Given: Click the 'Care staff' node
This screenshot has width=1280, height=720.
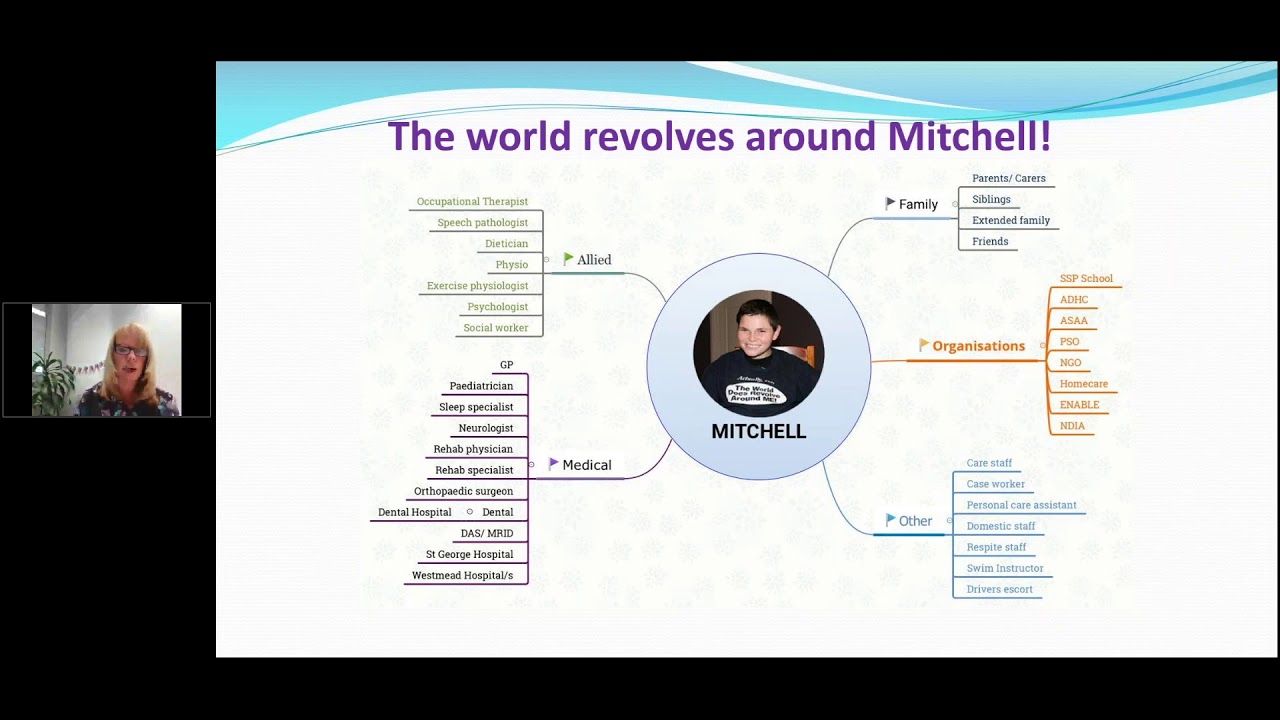Looking at the screenshot, I should click(989, 463).
